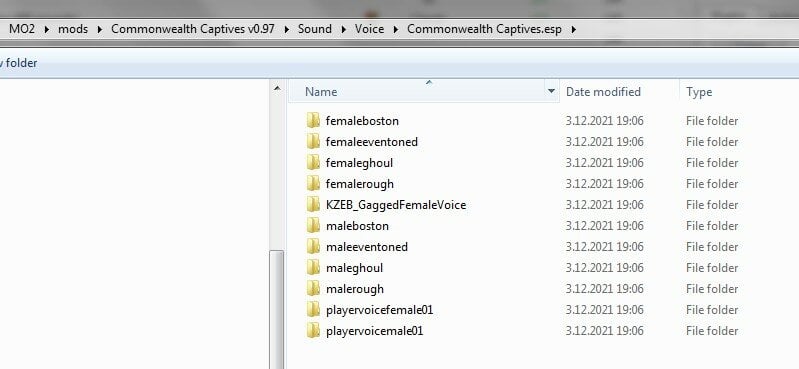
Task: Open the femaleboston folder icon
Action: tap(313, 121)
